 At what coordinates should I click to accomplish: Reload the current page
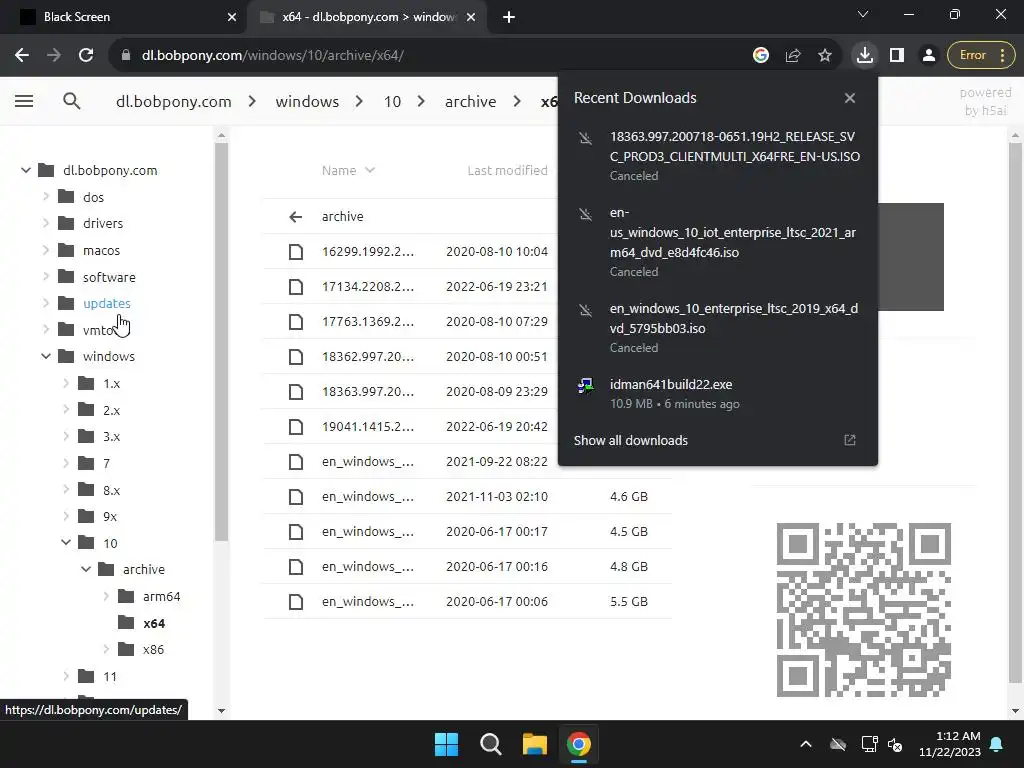[86, 56]
